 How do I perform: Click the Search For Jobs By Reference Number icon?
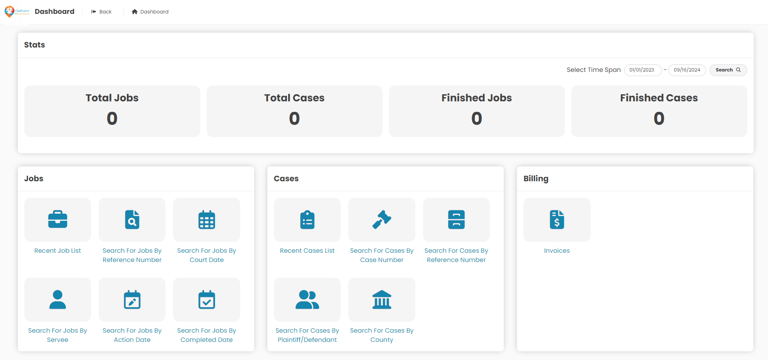click(x=132, y=219)
